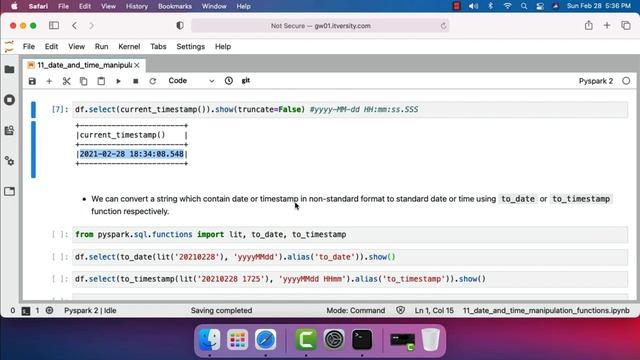Insert a cell below with plus icon
640x360 pixels.
(49, 81)
